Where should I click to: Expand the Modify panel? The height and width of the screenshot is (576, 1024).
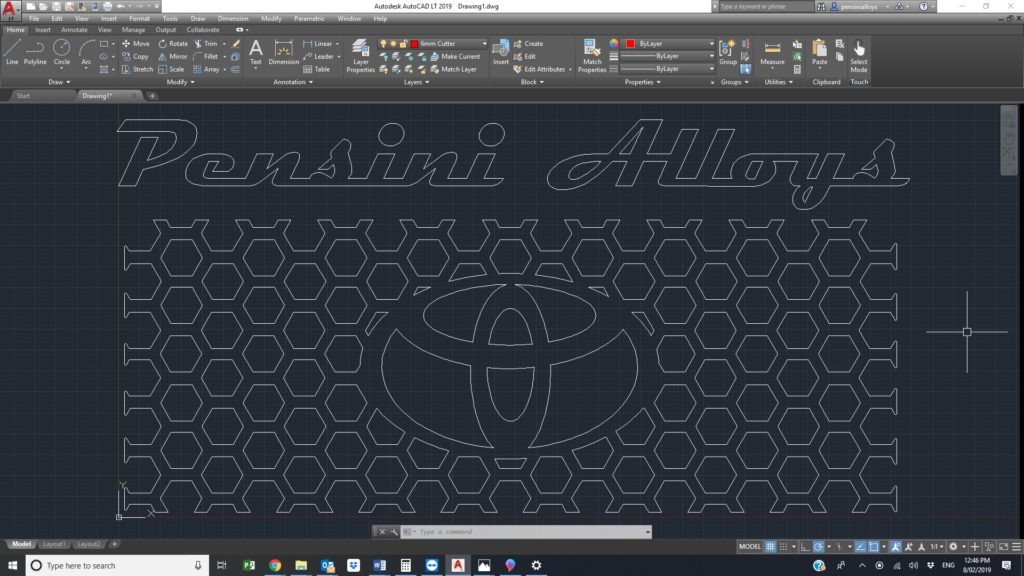click(x=181, y=82)
